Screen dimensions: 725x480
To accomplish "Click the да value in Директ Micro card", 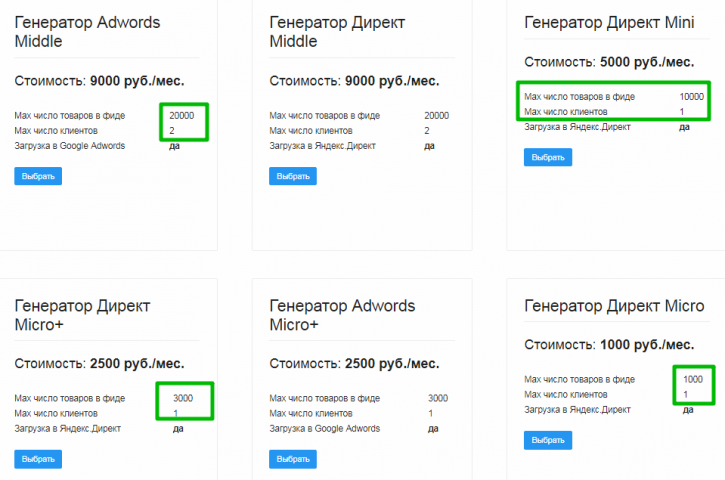I will pyautogui.click(x=688, y=410).
